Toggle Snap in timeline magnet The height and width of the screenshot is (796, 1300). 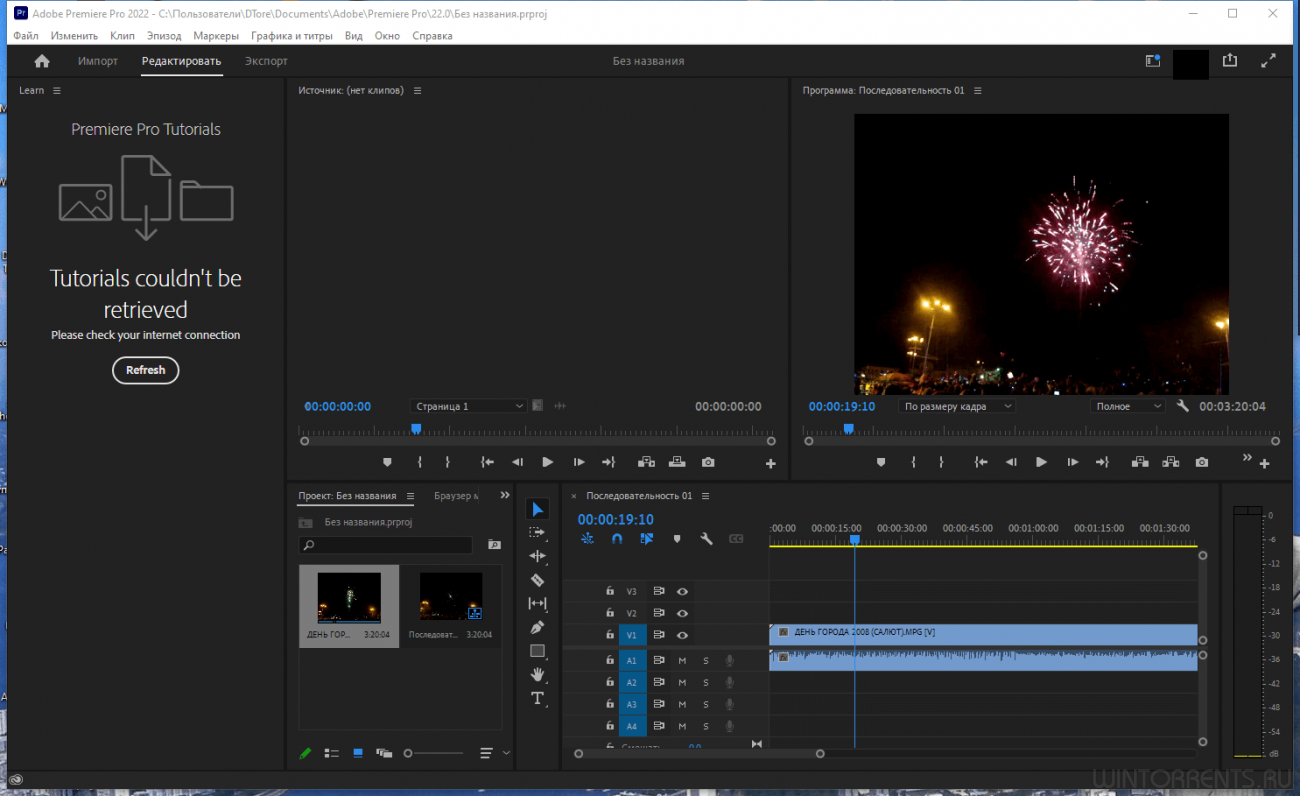[617, 539]
